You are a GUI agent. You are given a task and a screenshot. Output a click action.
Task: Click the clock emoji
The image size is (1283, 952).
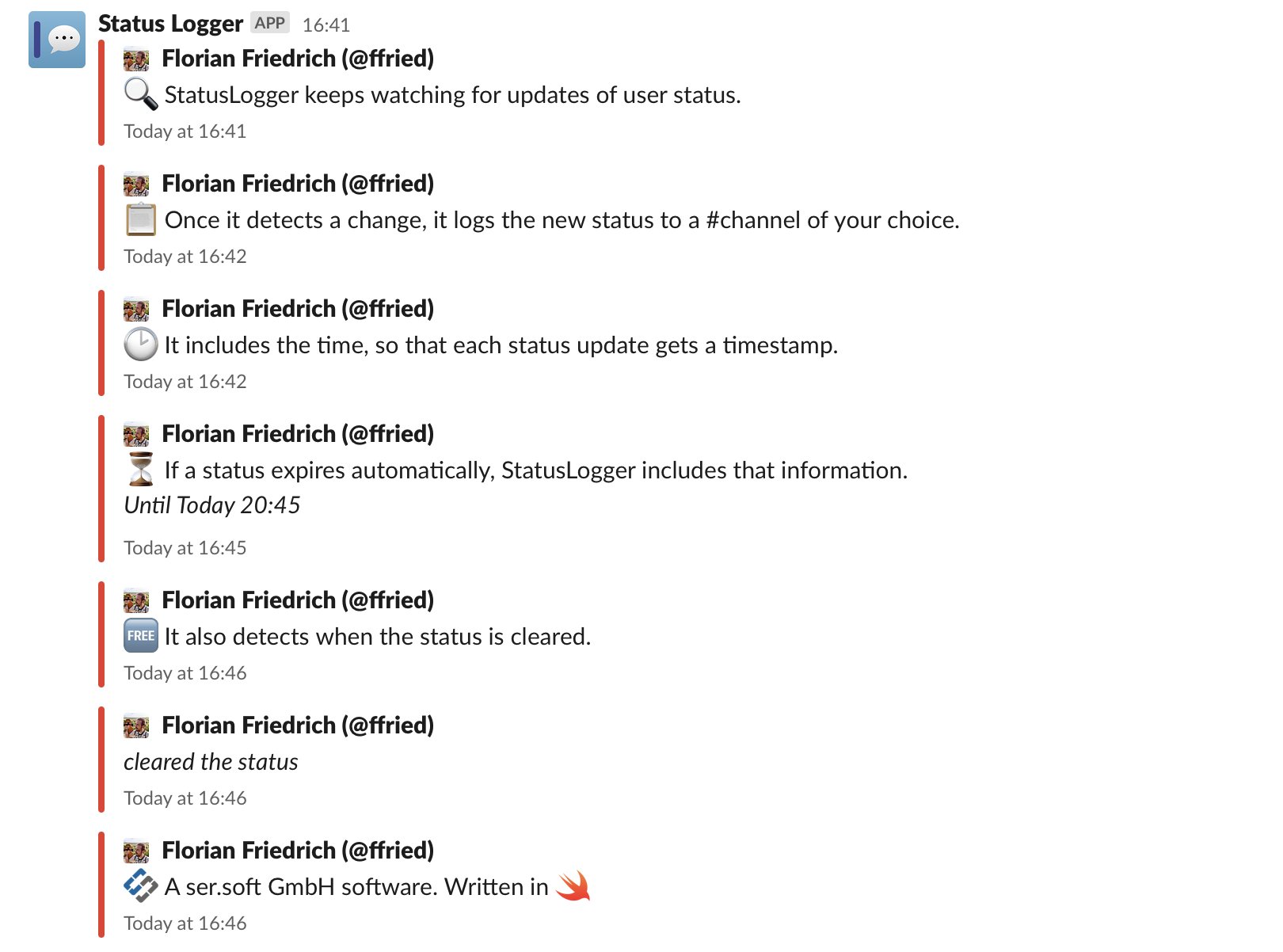coord(141,345)
